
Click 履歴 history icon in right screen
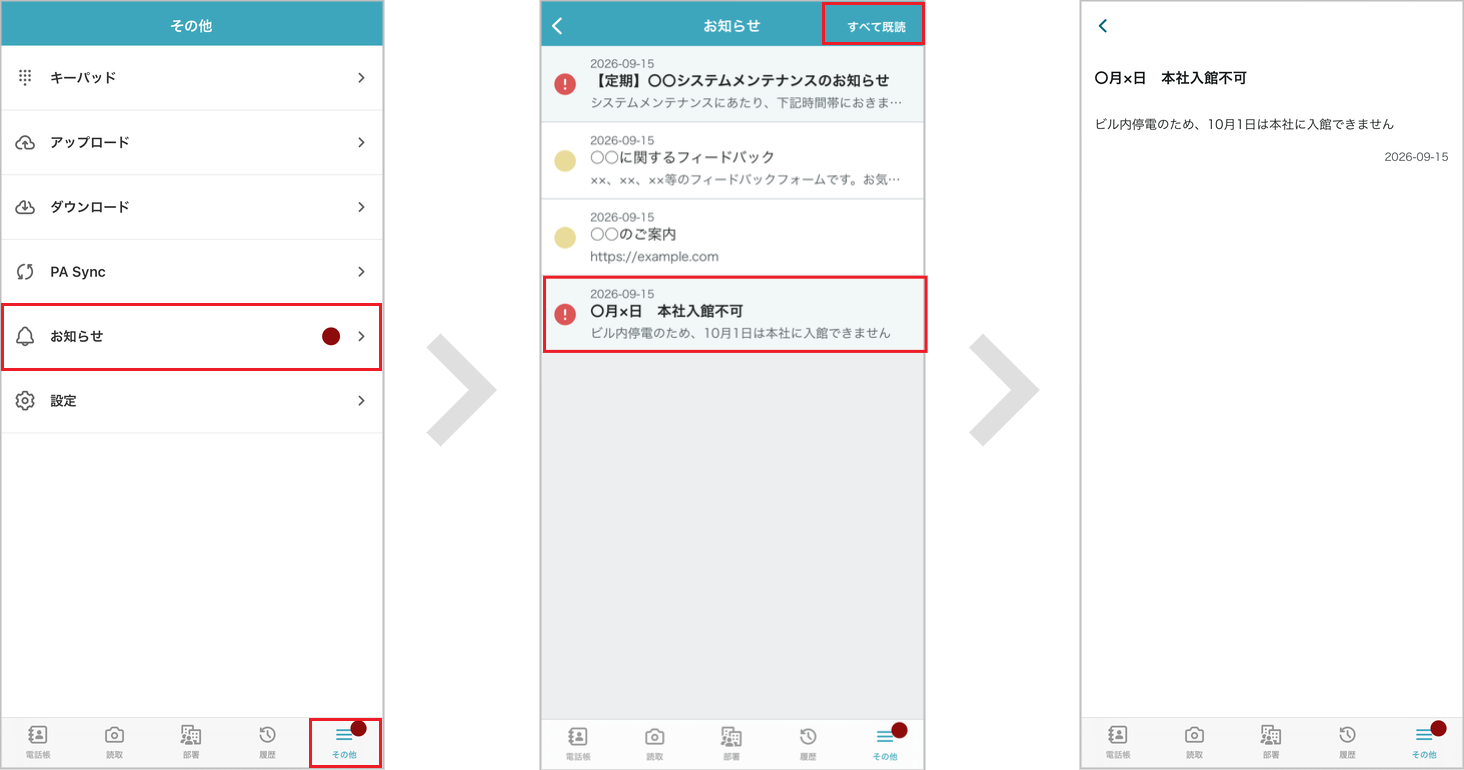(x=1347, y=737)
